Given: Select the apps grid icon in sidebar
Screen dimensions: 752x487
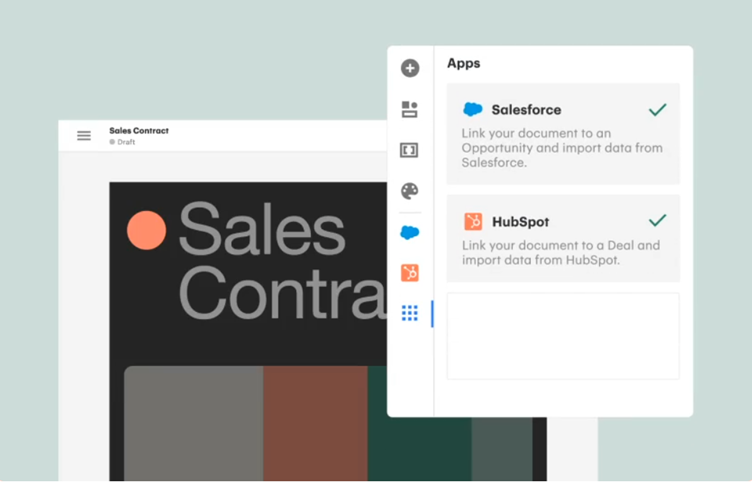Looking at the screenshot, I should click(410, 314).
